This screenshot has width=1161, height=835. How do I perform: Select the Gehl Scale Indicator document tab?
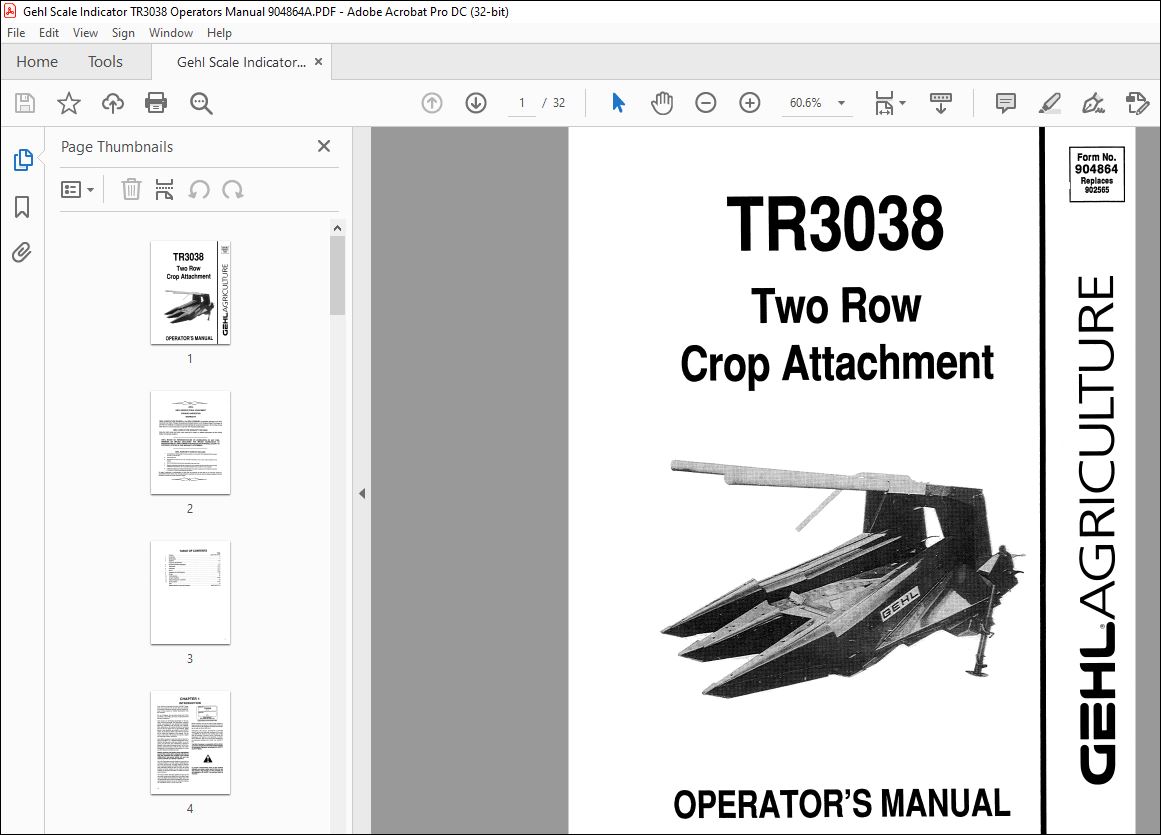pyautogui.click(x=241, y=62)
